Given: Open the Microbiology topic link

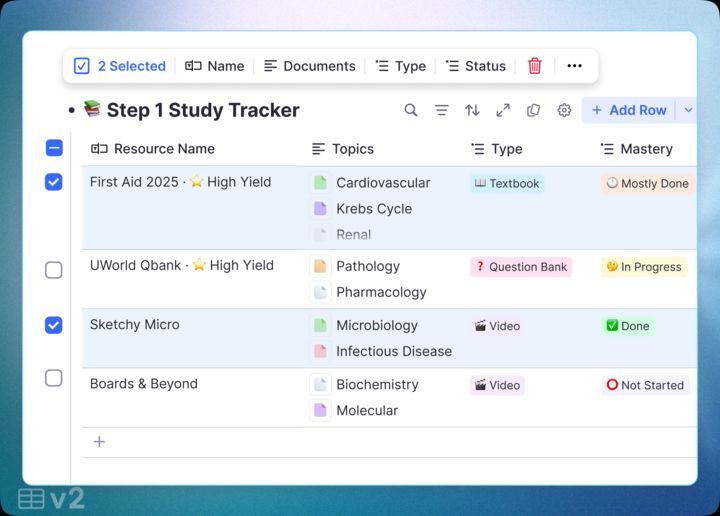Looking at the screenshot, I should tap(377, 325).
